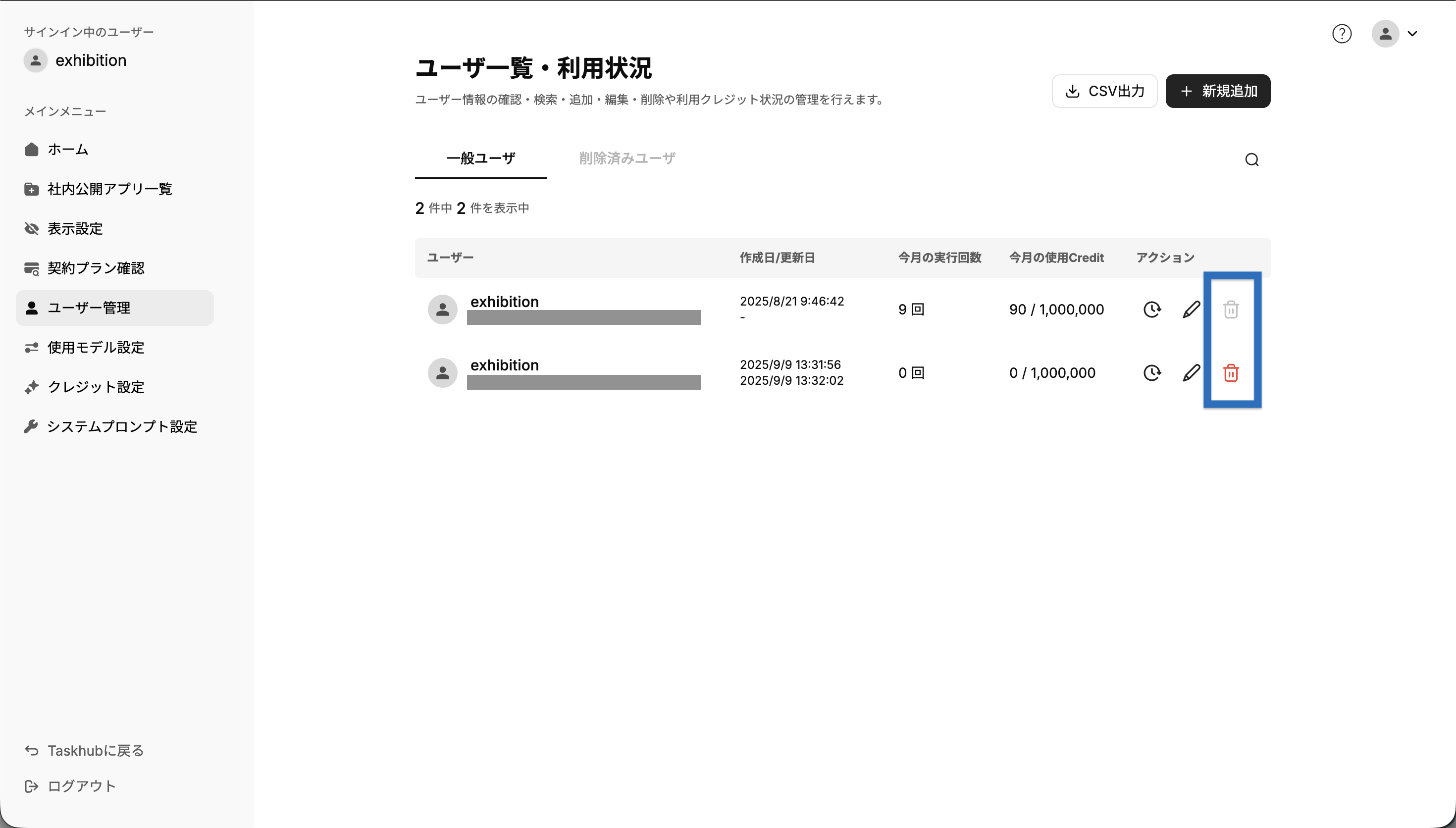Open 使用モデル設定 menu item
Screen dimensions: 1456x828
(96, 348)
